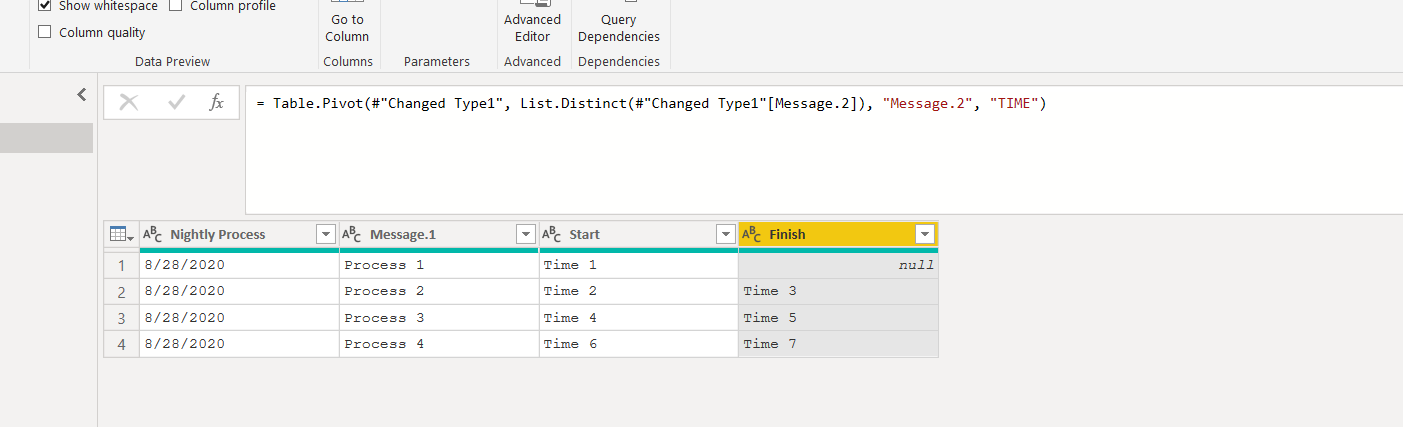The image size is (1403, 427).
Task: Click the Time 1 cell
Action: click(638, 265)
